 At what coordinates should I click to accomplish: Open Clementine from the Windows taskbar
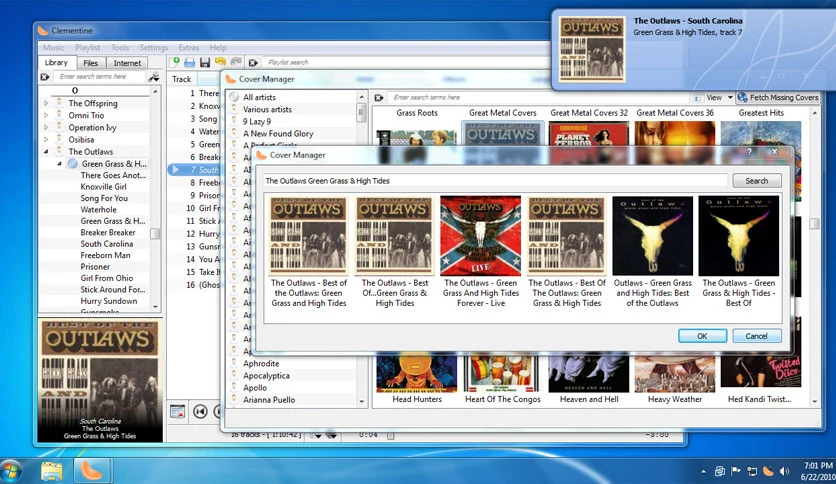pos(92,471)
